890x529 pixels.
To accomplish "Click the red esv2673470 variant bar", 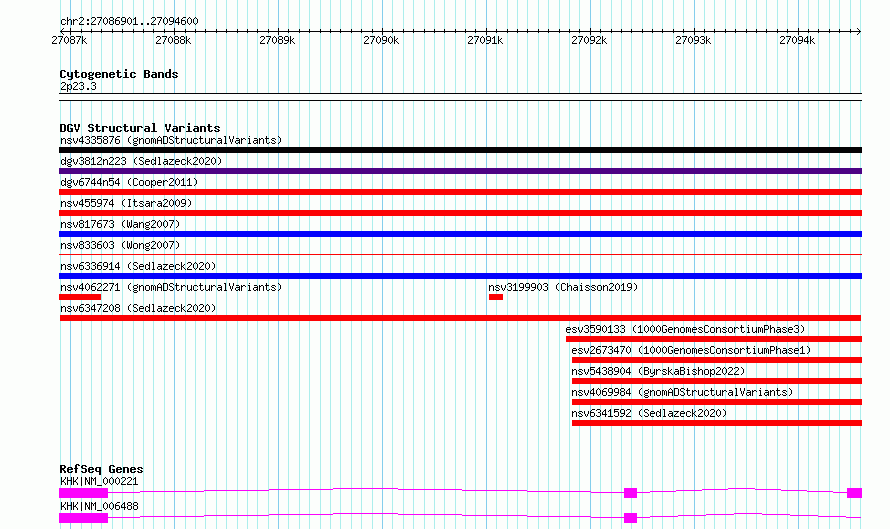I will tap(717, 360).
